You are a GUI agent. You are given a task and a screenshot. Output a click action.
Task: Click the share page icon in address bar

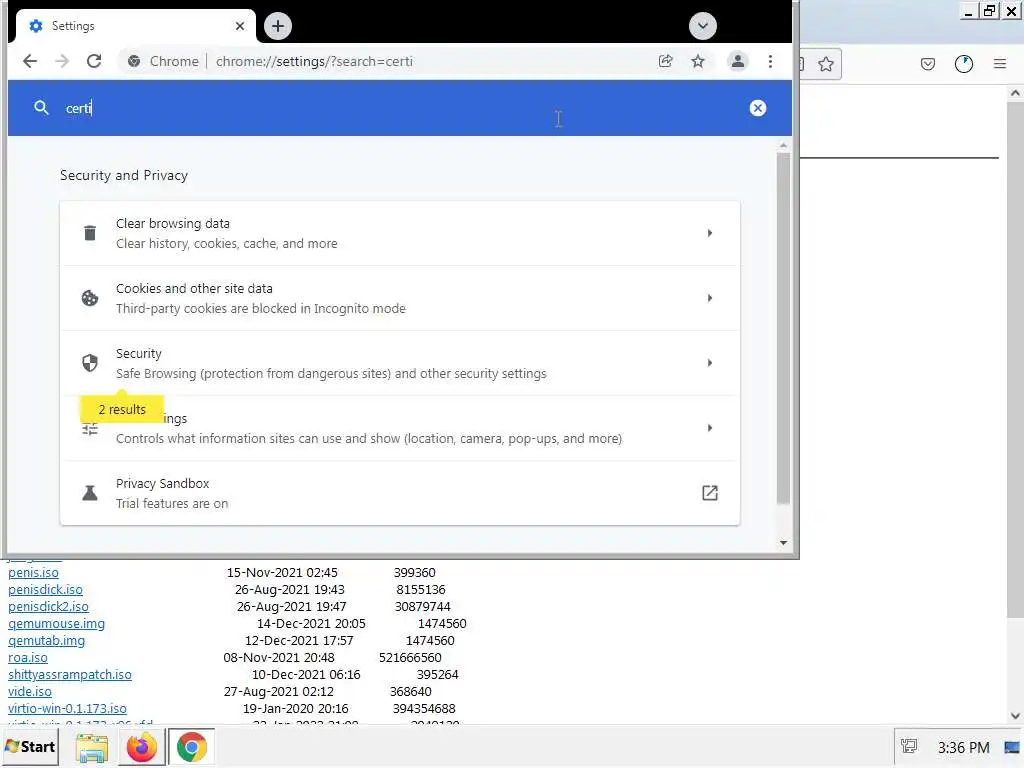click(x=665, y=61)
